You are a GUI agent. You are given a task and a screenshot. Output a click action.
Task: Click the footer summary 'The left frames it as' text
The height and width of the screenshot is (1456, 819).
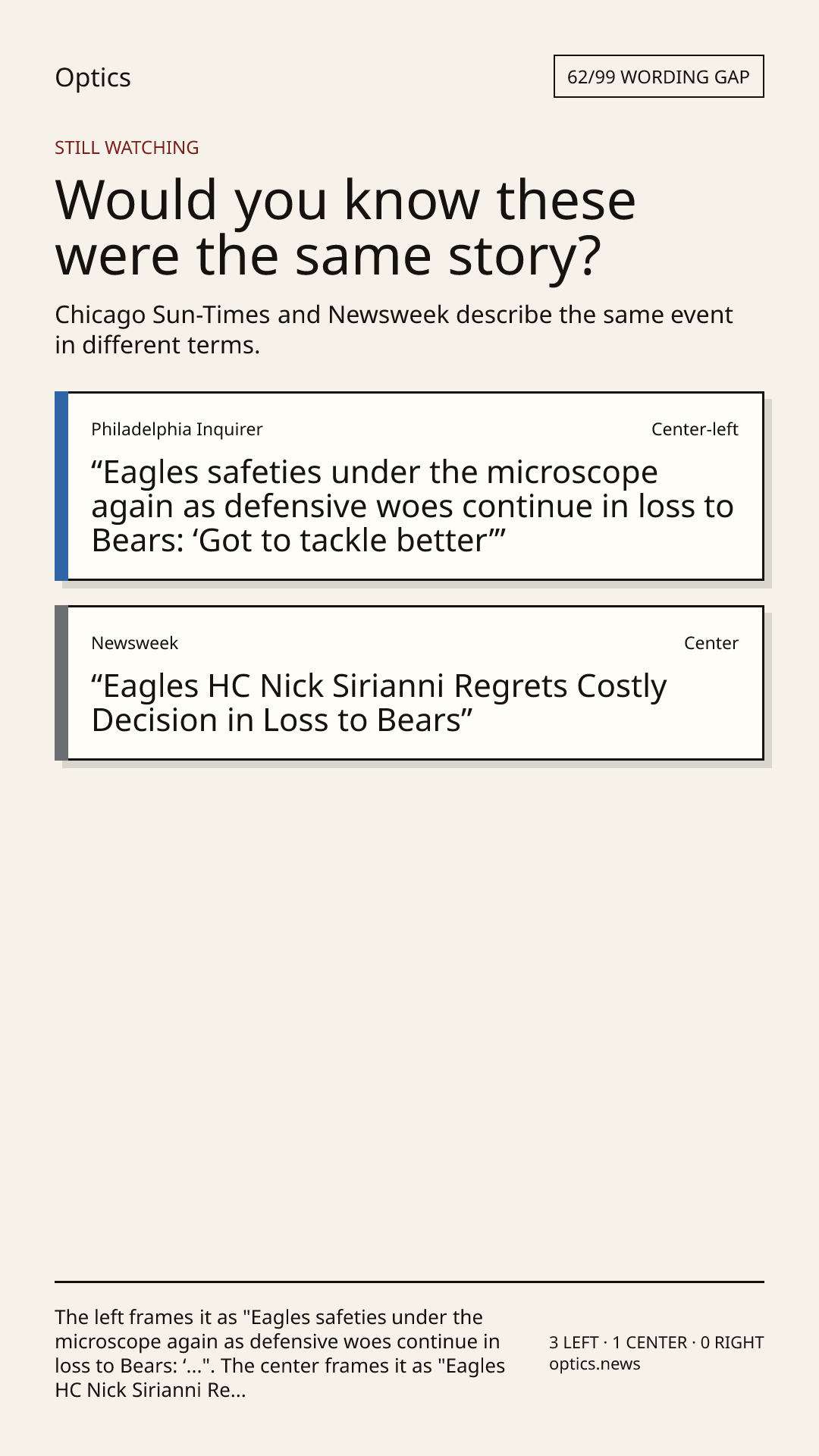point(280,1354)
